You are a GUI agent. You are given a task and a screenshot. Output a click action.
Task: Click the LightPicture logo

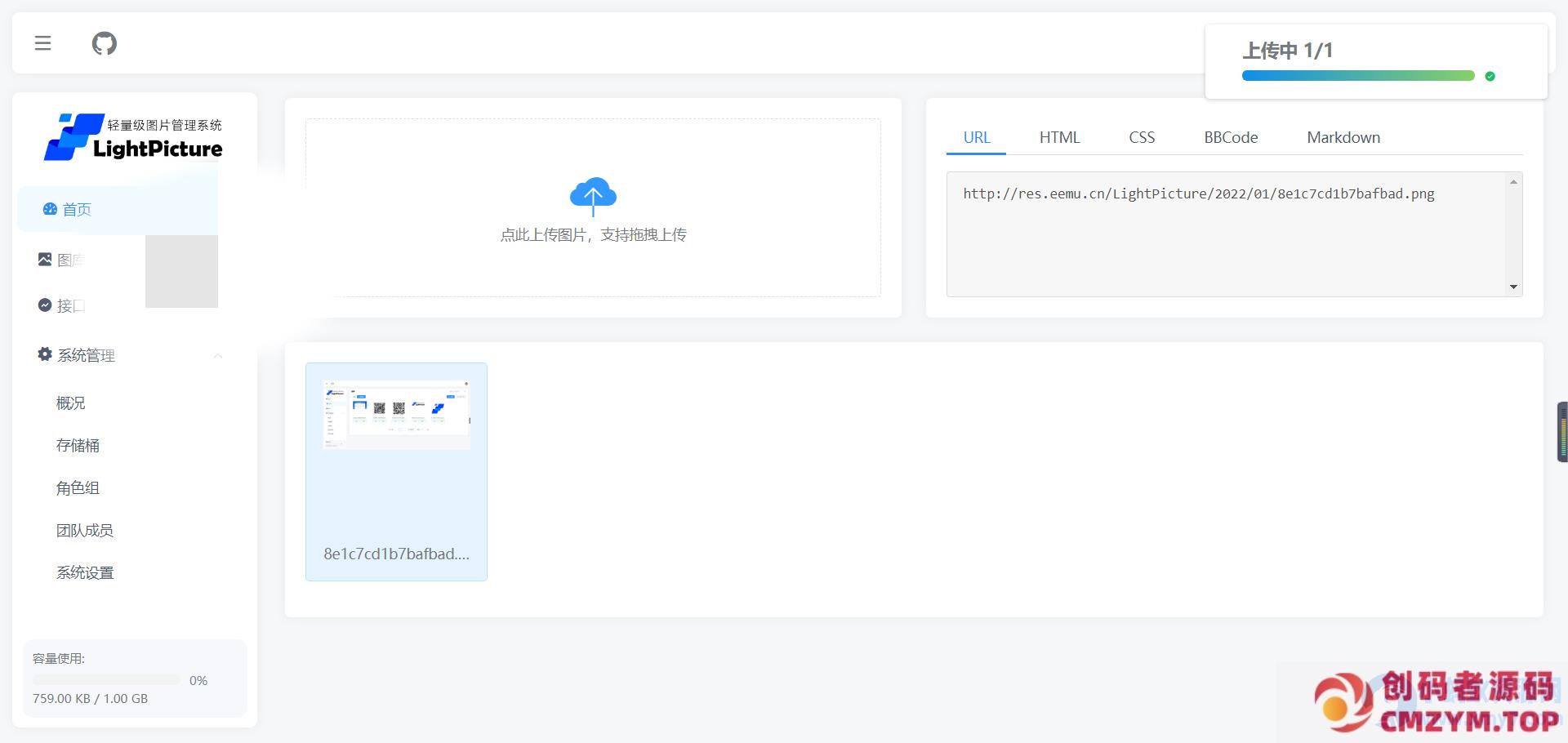click(134, 137)
